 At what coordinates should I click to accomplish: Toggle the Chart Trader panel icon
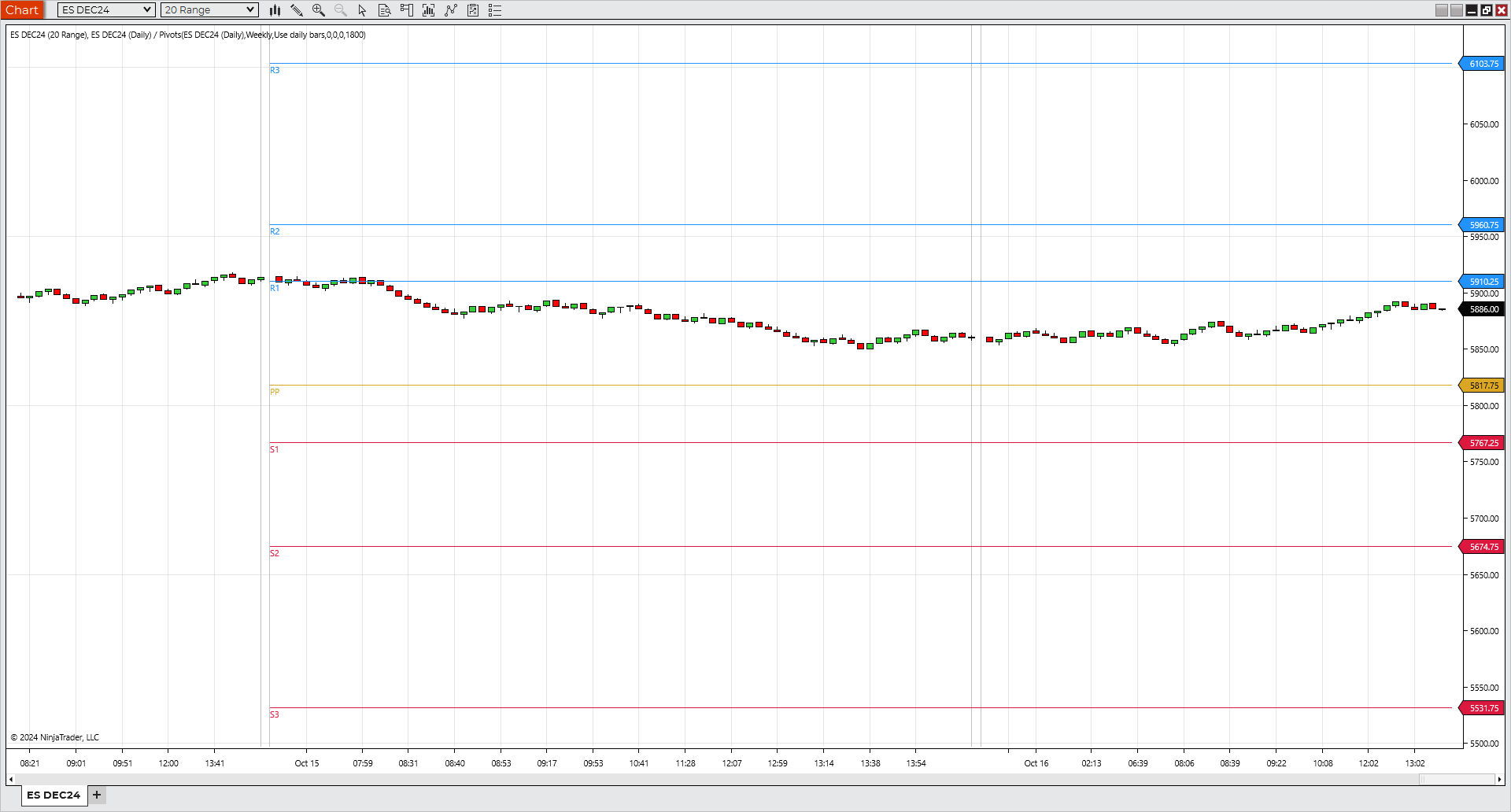pos(407,10)
